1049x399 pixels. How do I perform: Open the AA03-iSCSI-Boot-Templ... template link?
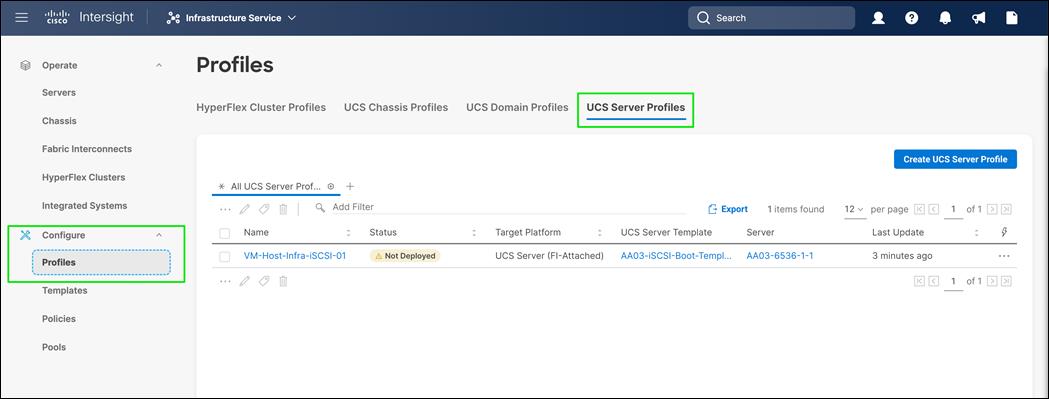click(676, 256)
